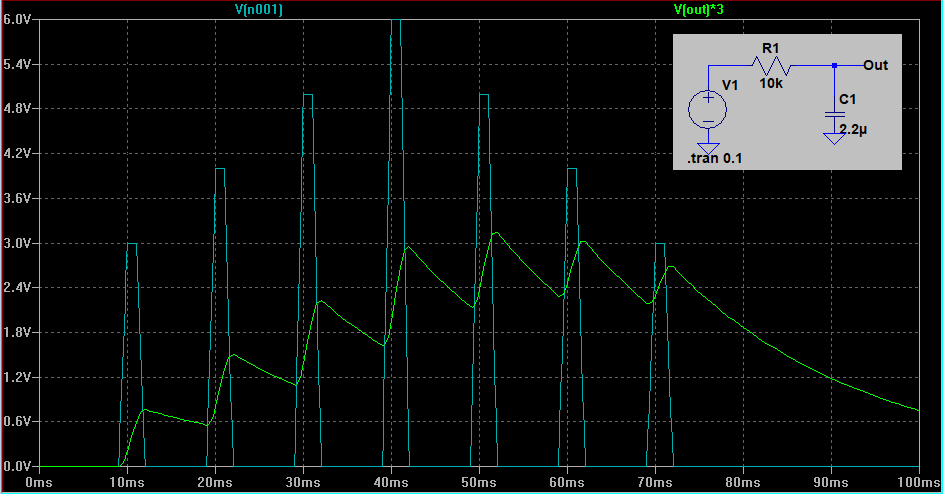Click the 60ms time axis label
This screenshot has width=943, height=494.
pos(567,482)
